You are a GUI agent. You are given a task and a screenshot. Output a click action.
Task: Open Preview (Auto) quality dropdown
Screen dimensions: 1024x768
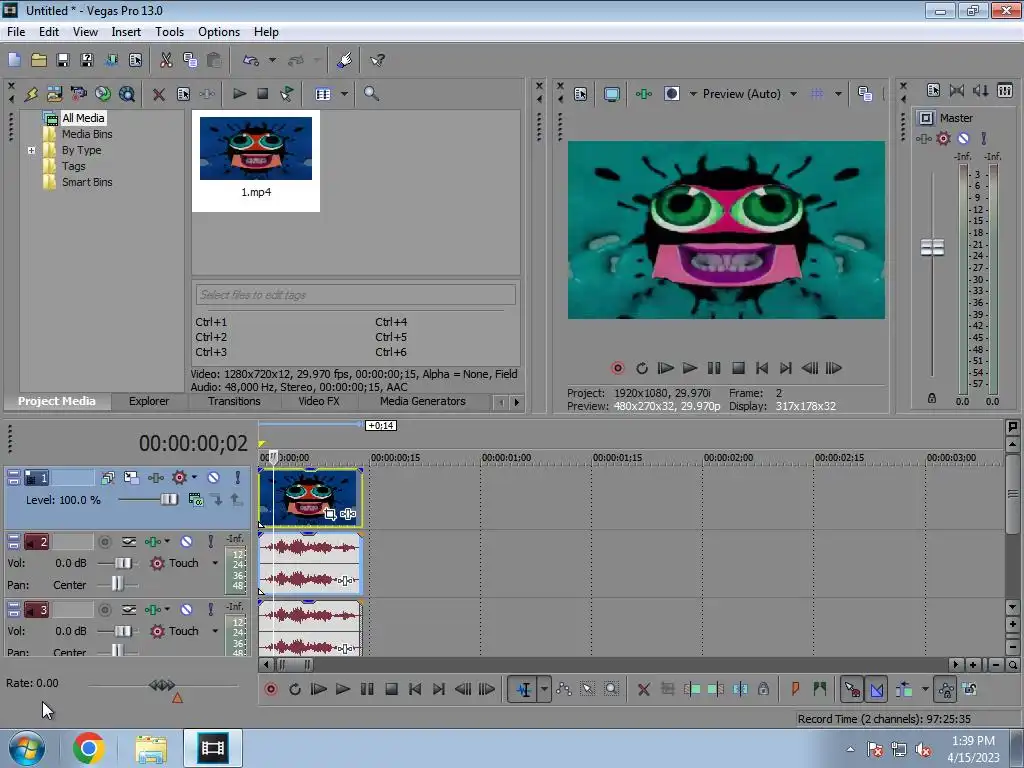tap(793, 94)
